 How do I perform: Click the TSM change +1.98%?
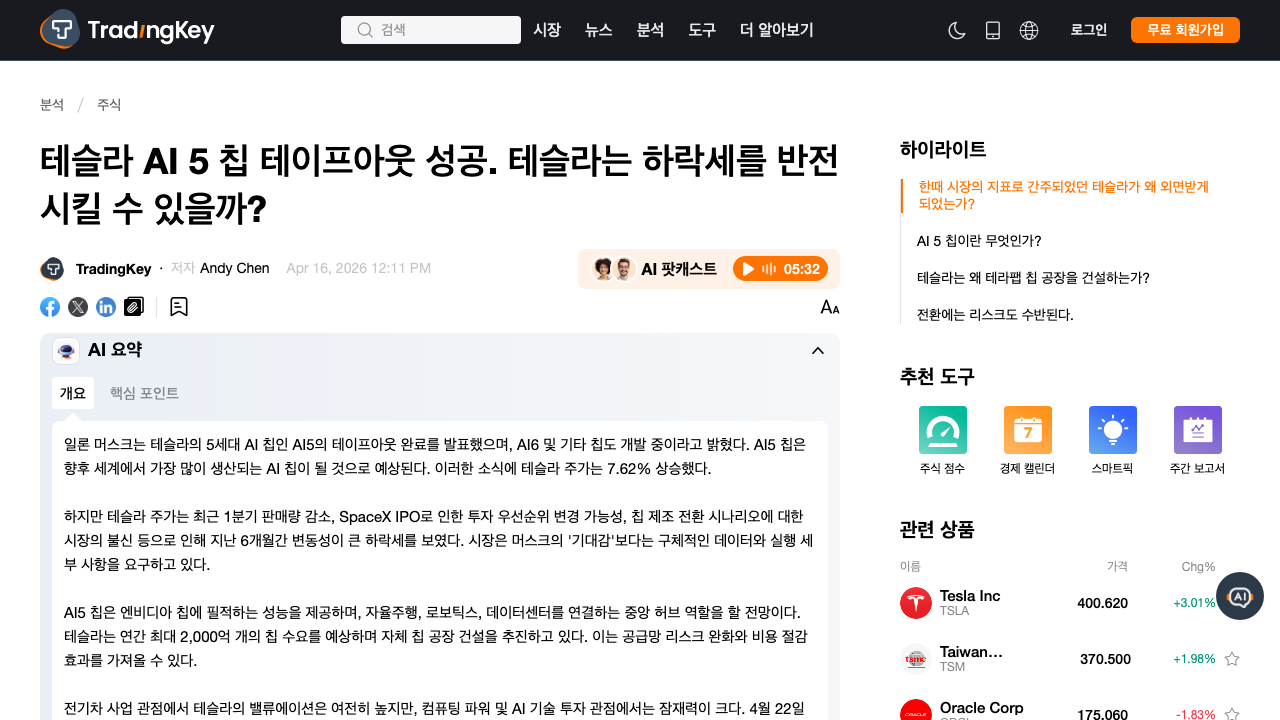pos(1194,659)
